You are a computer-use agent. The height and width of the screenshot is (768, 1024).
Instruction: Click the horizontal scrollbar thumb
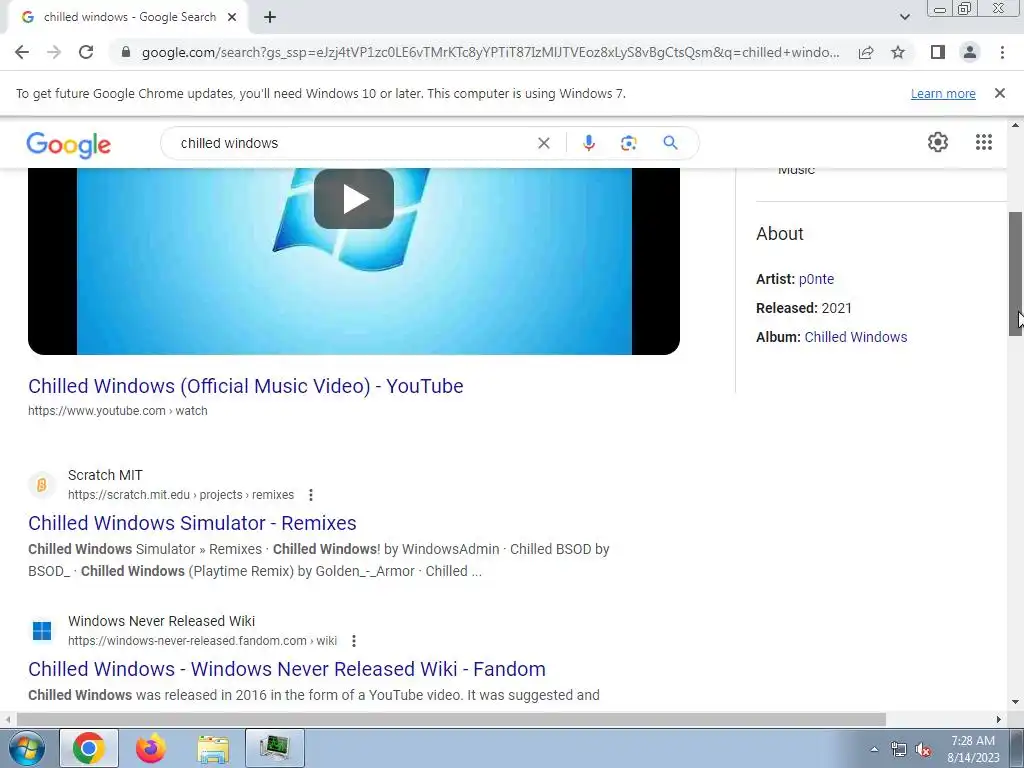point(451,720)
